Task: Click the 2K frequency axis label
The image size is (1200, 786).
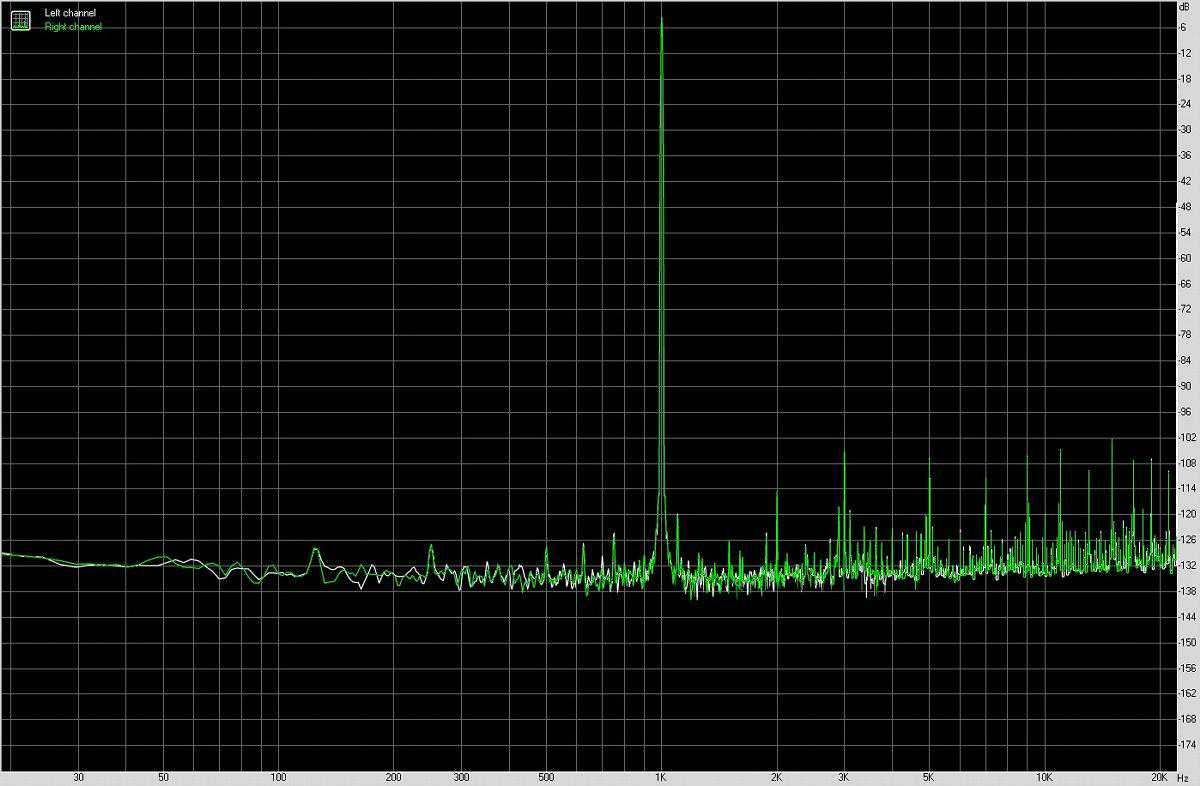Action: coord(776,777)
